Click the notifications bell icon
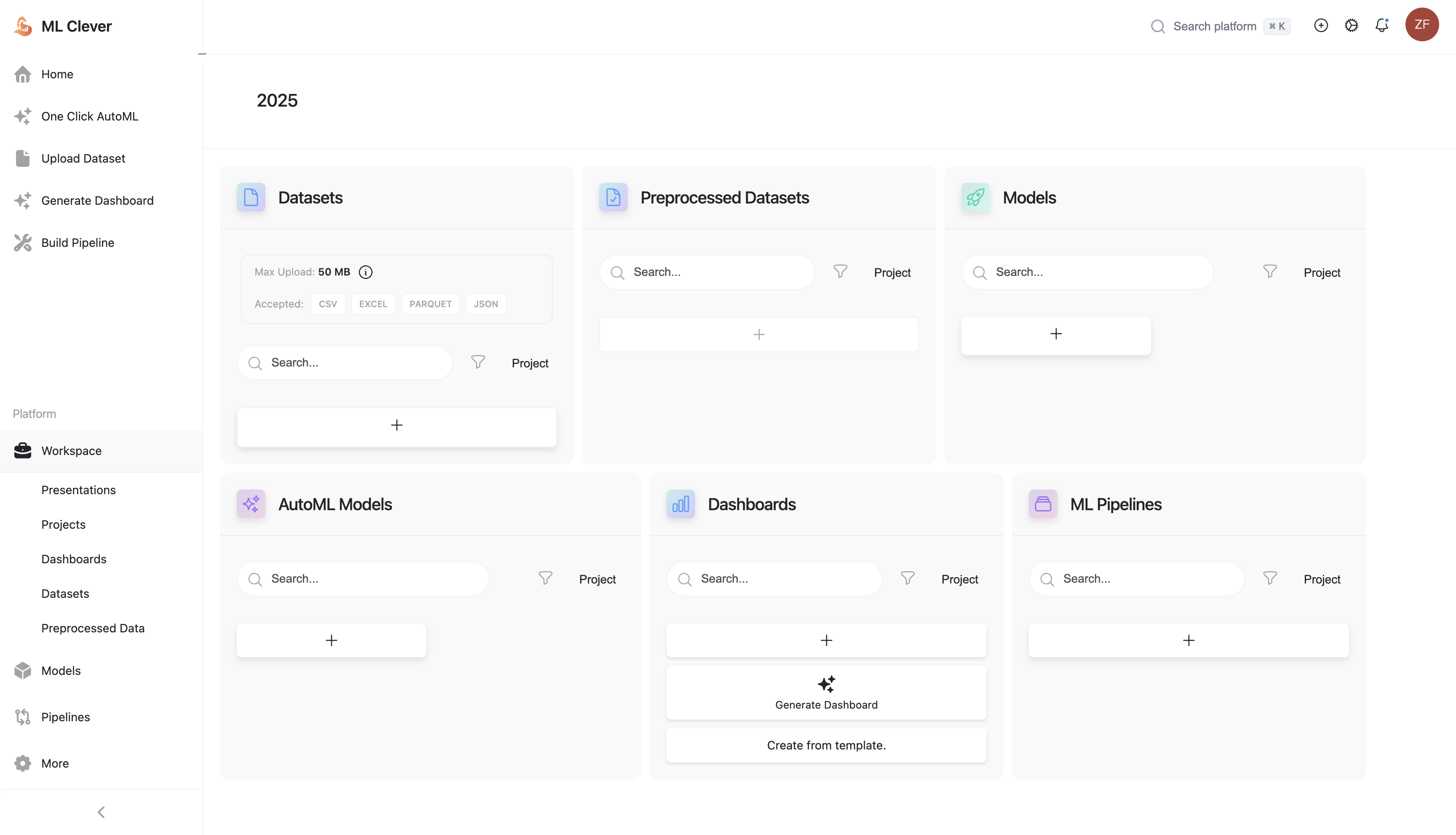The width and height of the screenshot is (1456, 835). pyautogui.click(x=1381, y=25)
